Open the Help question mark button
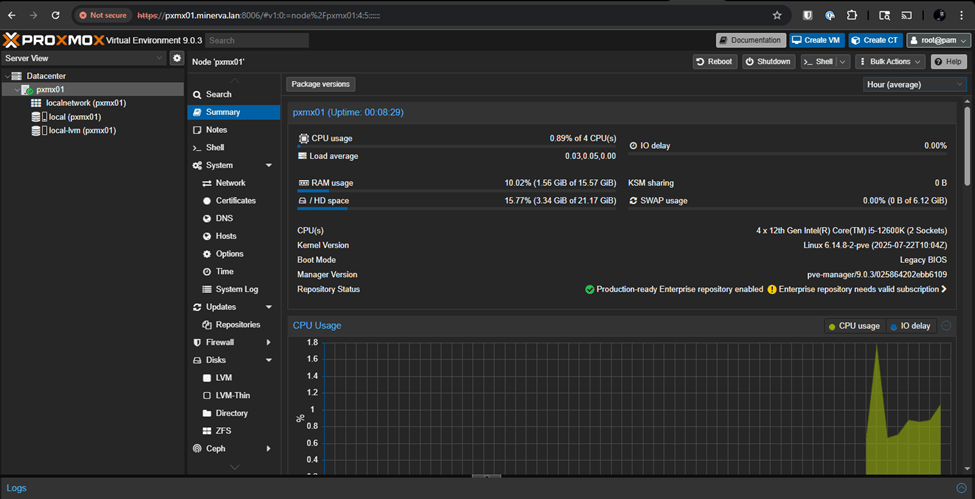The height and width of the screenshot is (499, 975). (x=948, y=62)
